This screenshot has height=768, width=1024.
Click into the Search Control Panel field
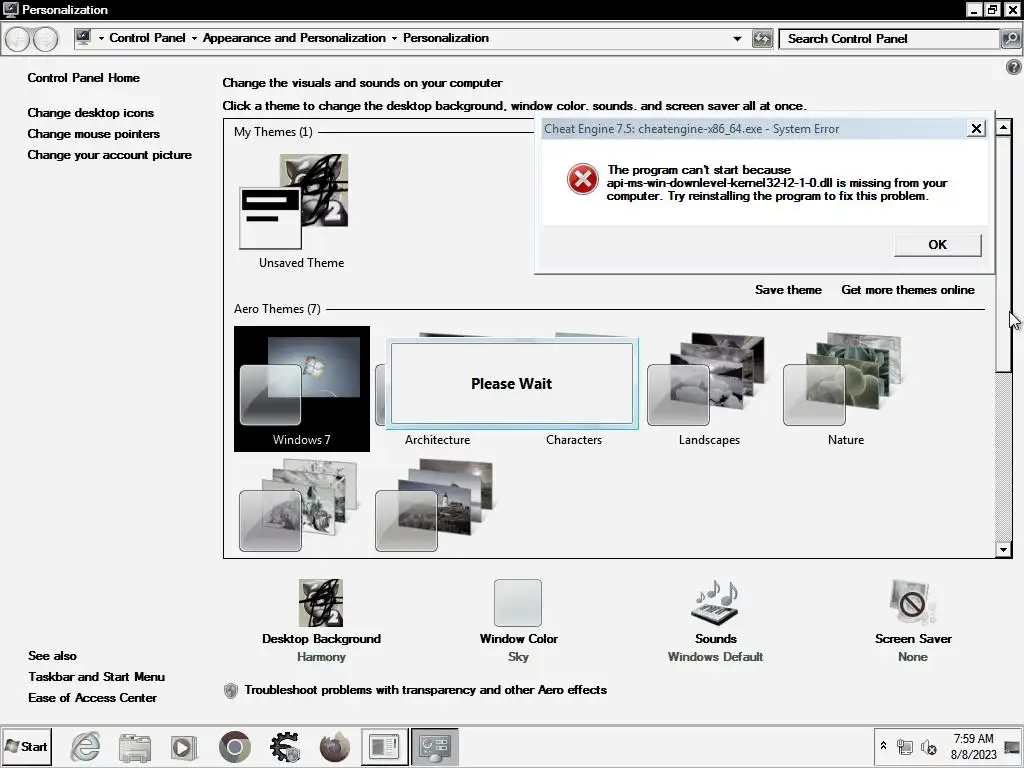coord(889,39)
